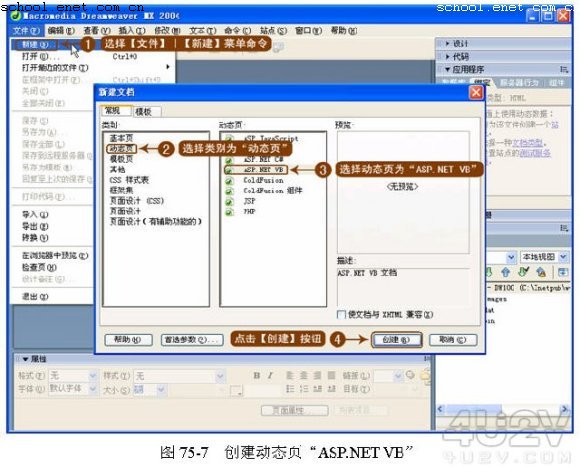
Task: Open the Insert (插入) menu
Action: (131, 31)
